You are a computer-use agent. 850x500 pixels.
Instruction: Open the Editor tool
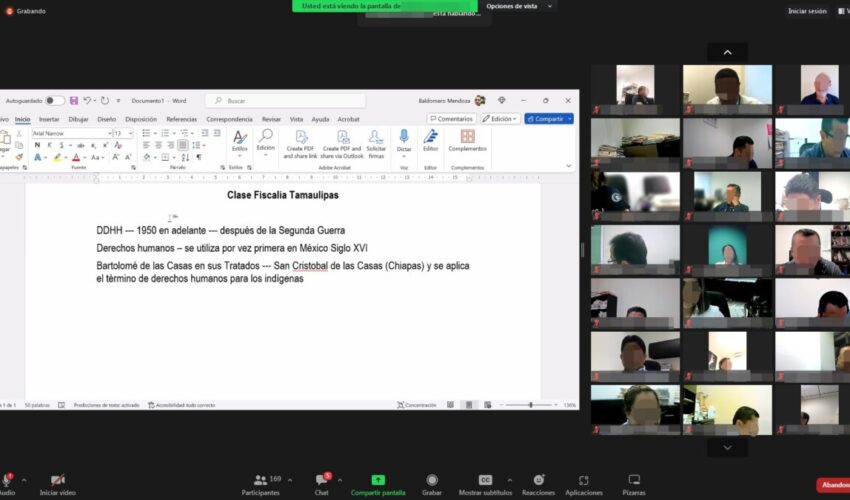430,141
